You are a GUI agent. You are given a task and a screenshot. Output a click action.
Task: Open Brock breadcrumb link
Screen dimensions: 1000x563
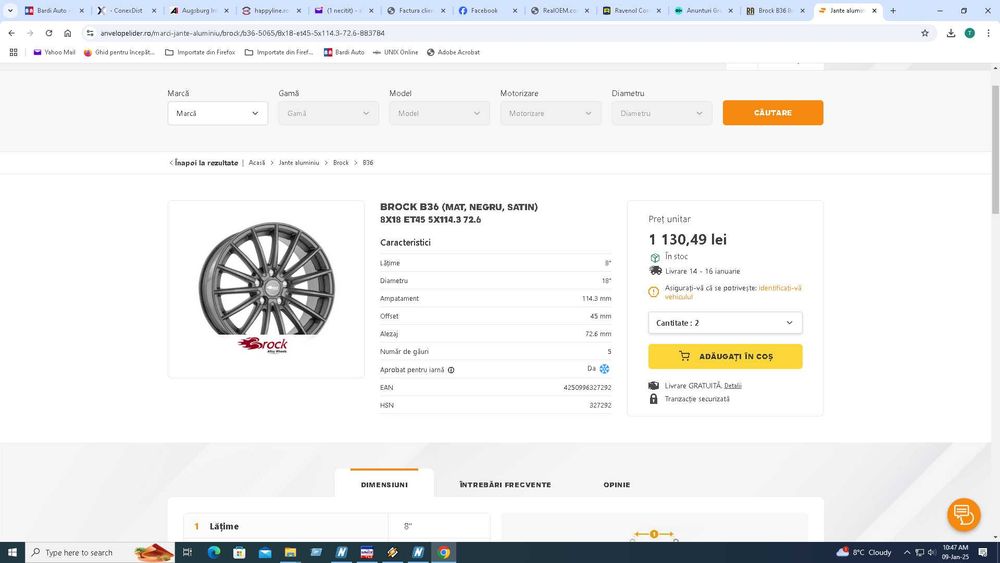341,163
